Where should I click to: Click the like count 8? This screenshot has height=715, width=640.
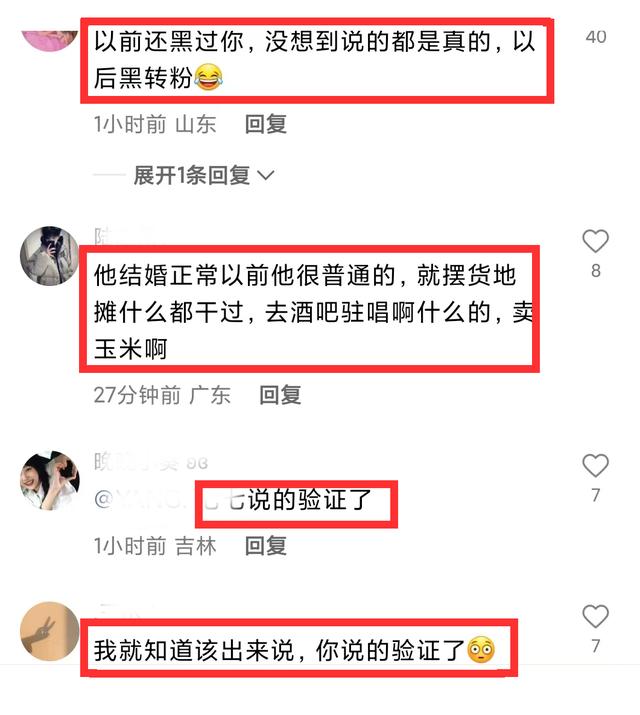[596, 271]
